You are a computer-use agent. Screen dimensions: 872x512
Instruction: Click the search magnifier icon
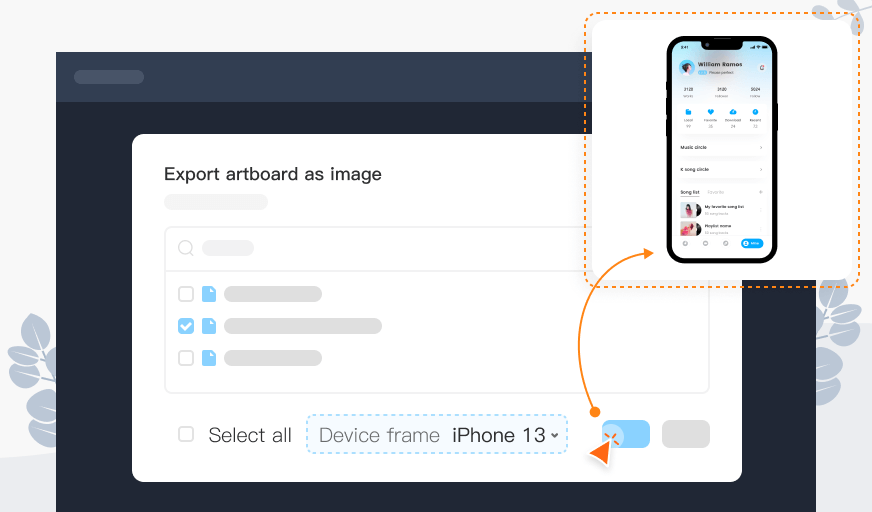click(x=186, y=248)
